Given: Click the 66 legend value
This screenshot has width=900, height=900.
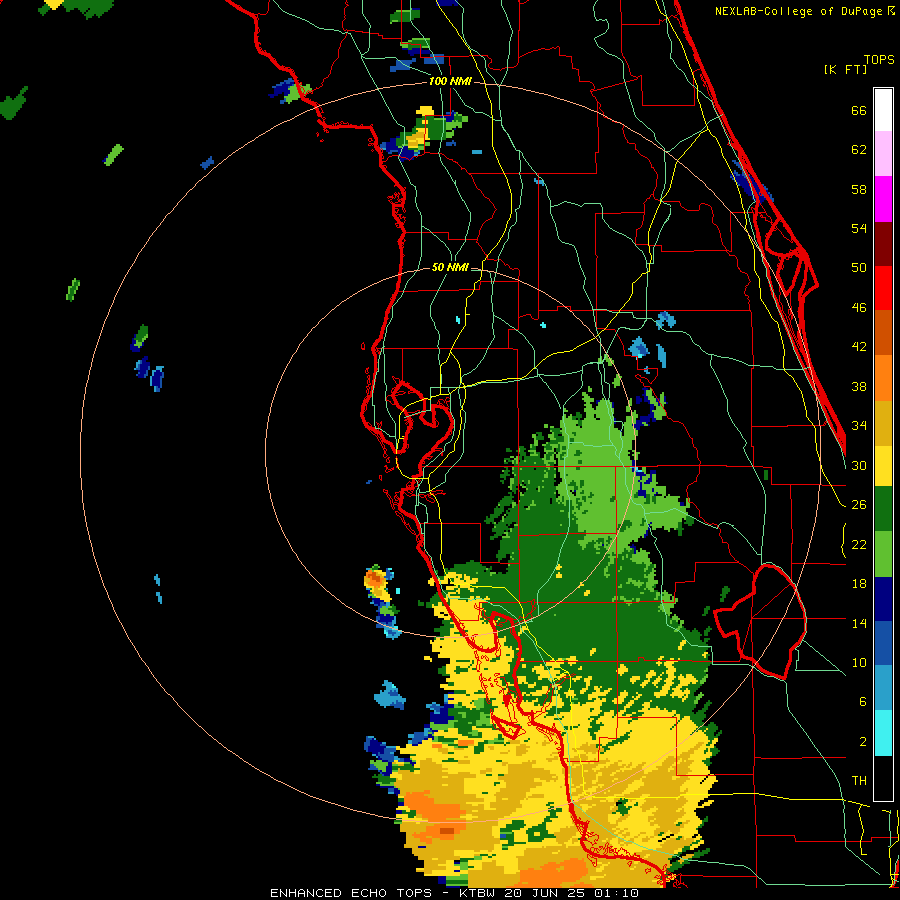Looking at the screenshot, I should click(859, 110).
